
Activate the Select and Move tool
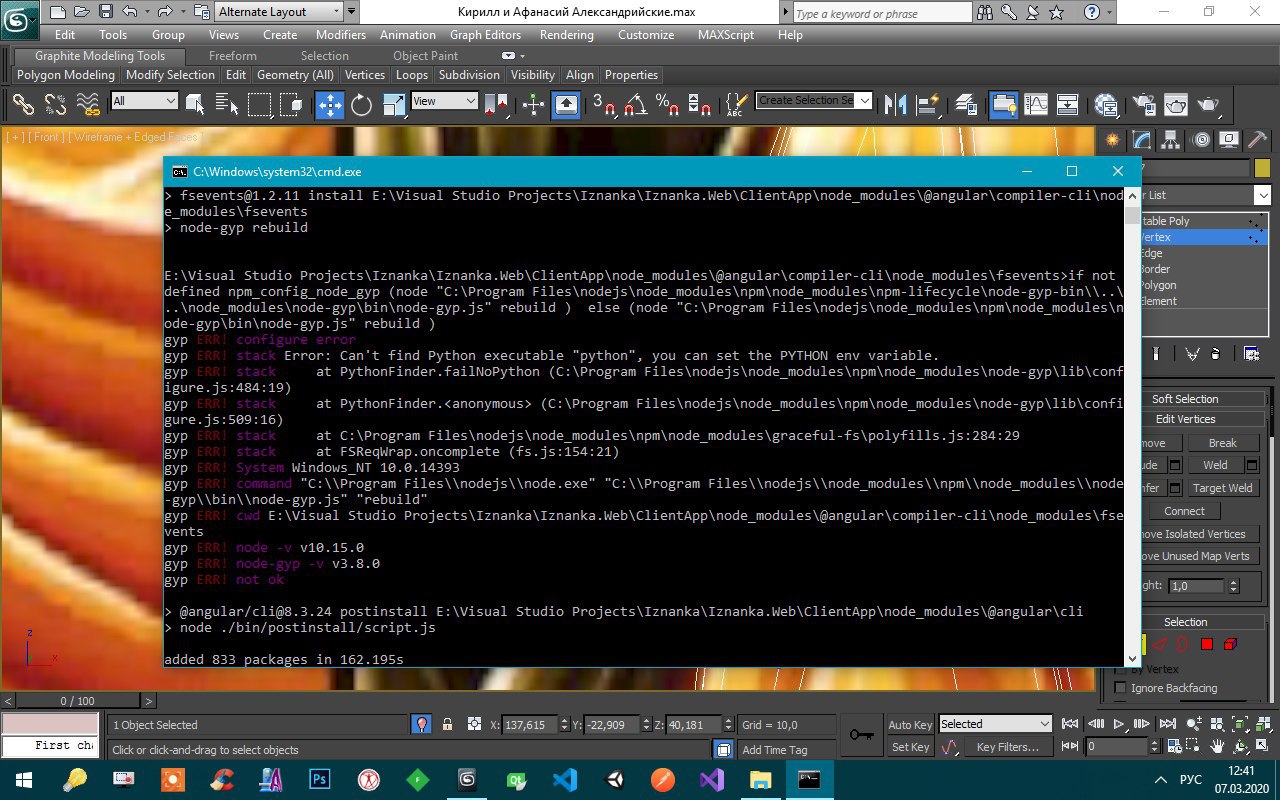point(329,104)
